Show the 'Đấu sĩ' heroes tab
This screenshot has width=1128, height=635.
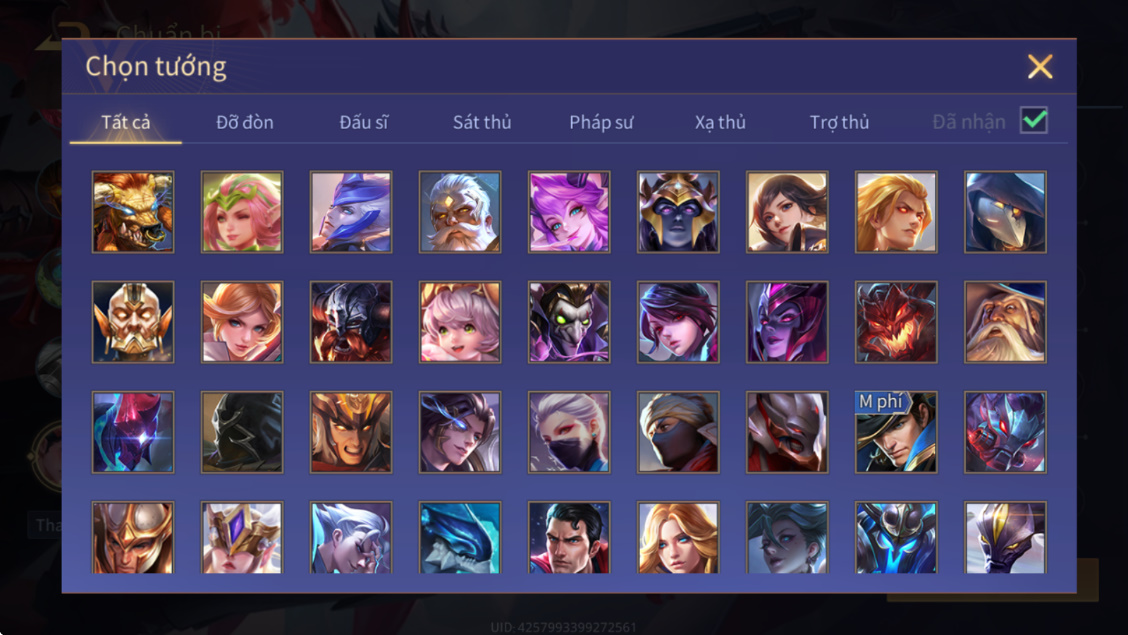[363, 122]
